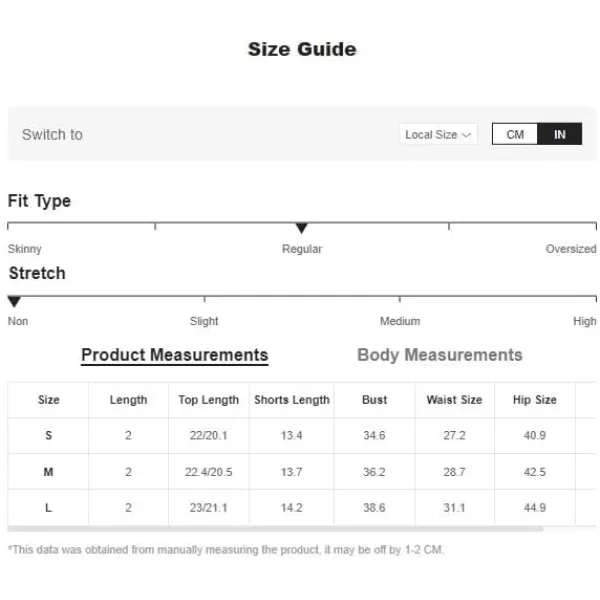Viewport: 600px width, 600px height.
Task: Click the Shorts Length column header
Action: click(x=292, y=400)
